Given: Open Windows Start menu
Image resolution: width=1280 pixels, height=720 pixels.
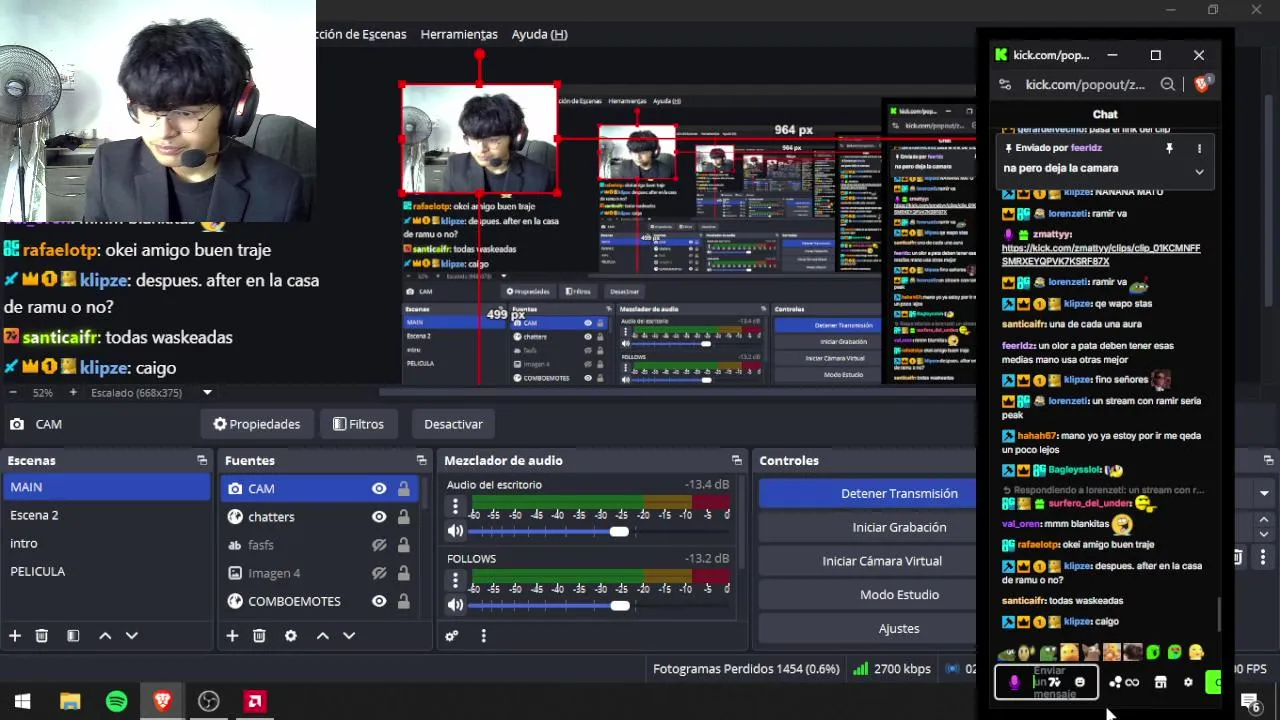Looking at the screenshot, I should (x=23, y=701).
